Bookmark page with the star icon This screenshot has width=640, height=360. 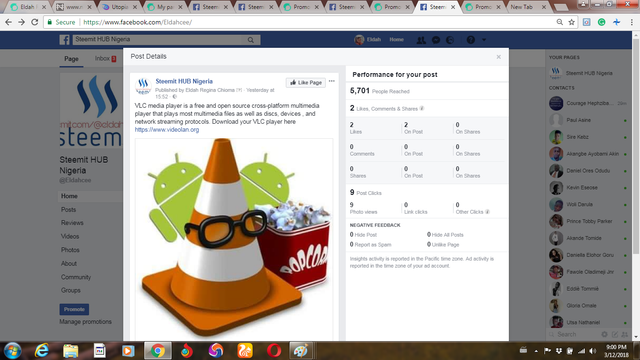point(571,22)
